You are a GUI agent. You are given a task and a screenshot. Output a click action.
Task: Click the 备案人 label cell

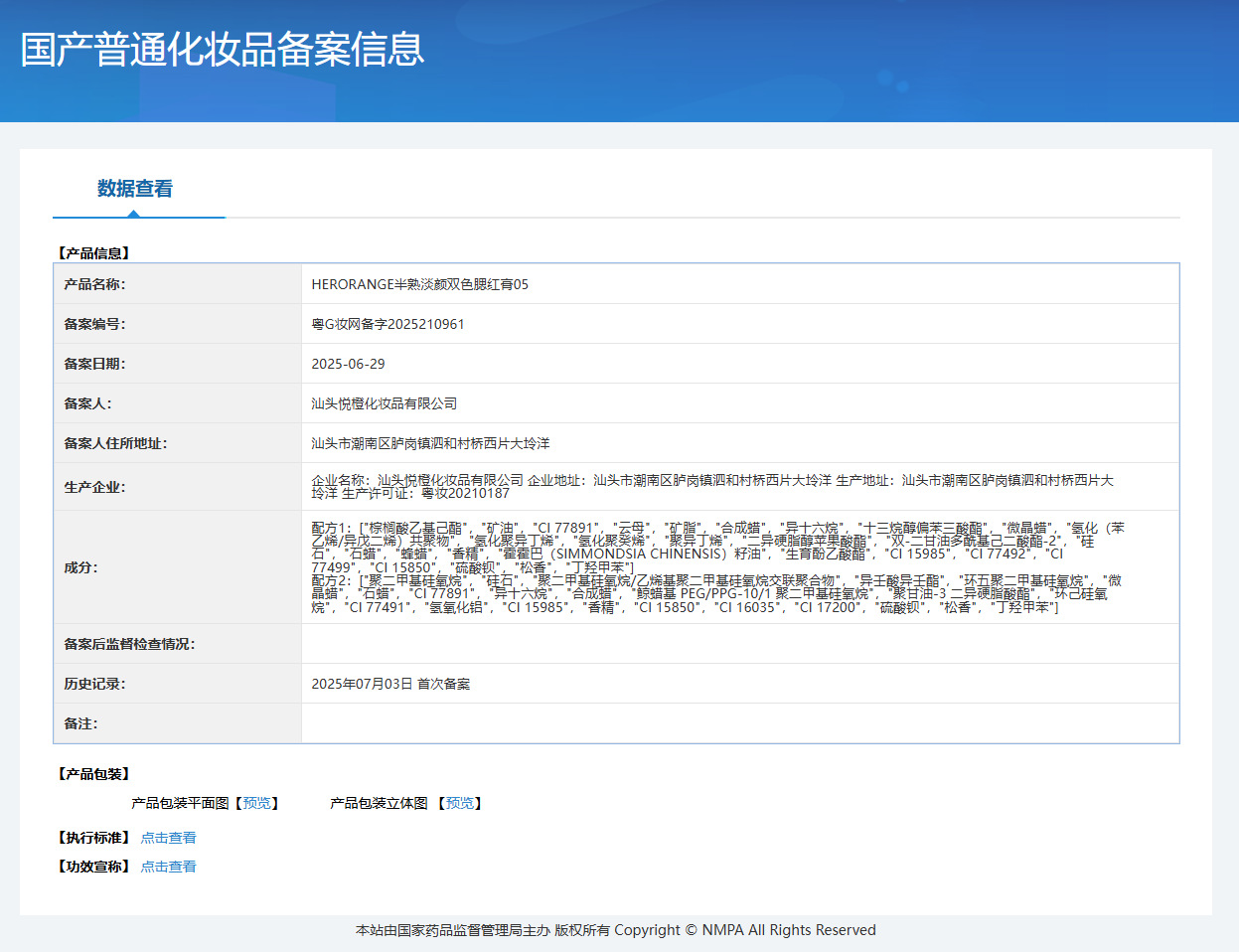pyautogui.click(x=178, y=403)
